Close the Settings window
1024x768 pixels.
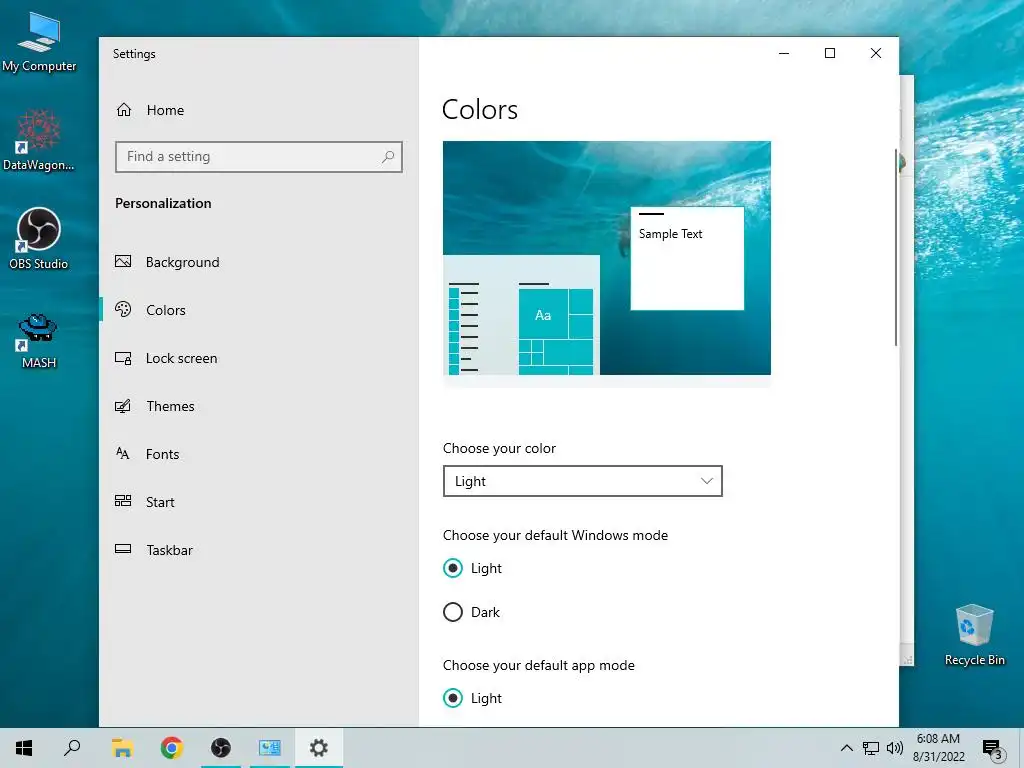876,53
